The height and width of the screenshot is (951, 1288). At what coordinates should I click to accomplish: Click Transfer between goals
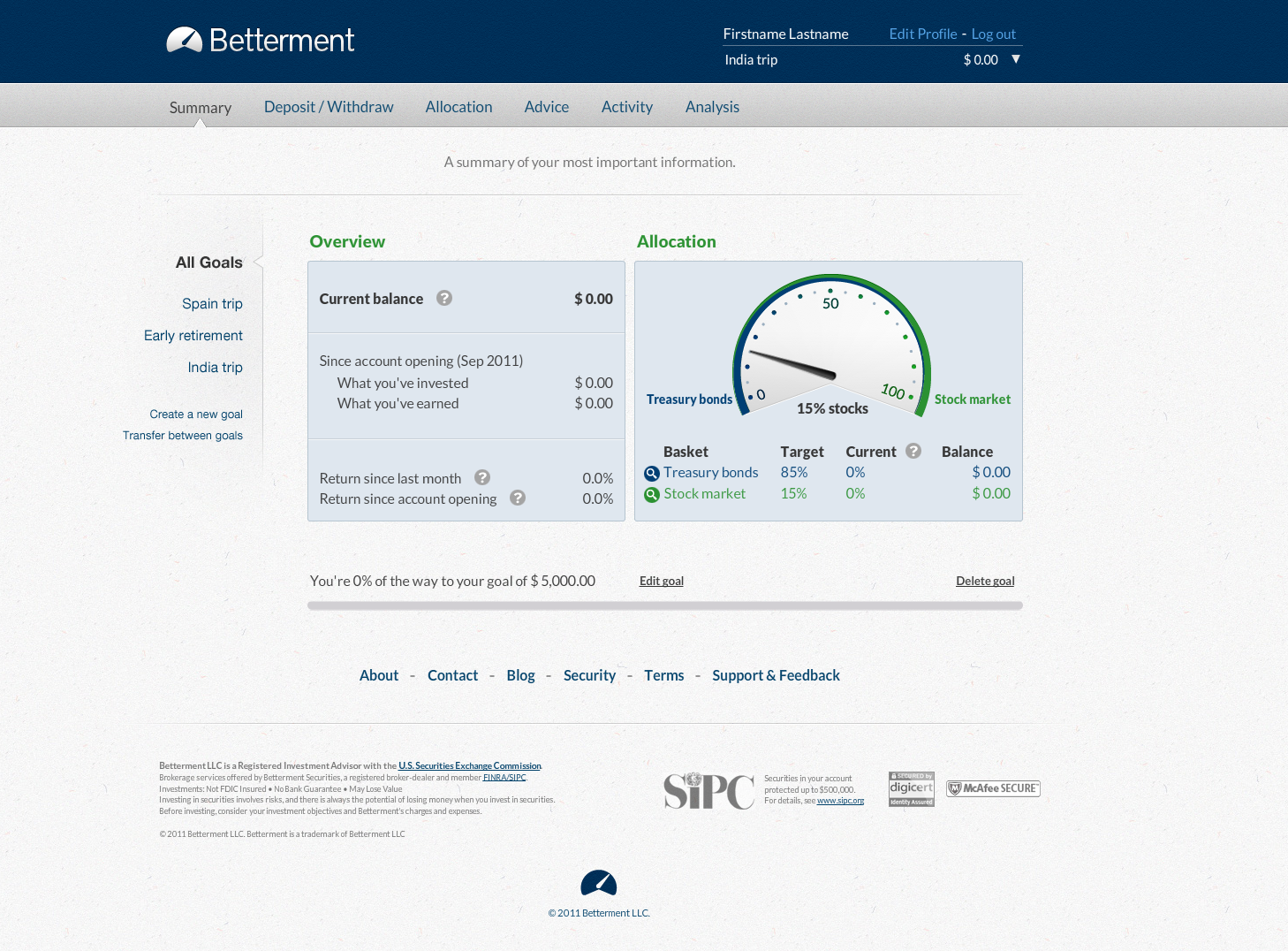(183, 435)
